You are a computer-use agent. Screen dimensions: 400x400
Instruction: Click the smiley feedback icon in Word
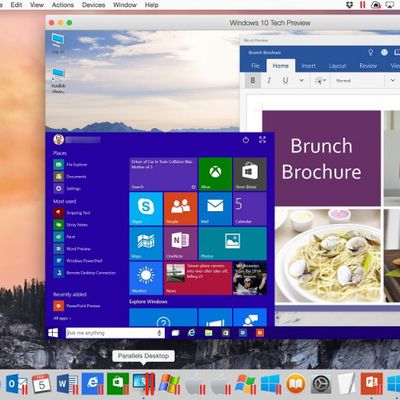pyautogui.click(x=384, y=52)
